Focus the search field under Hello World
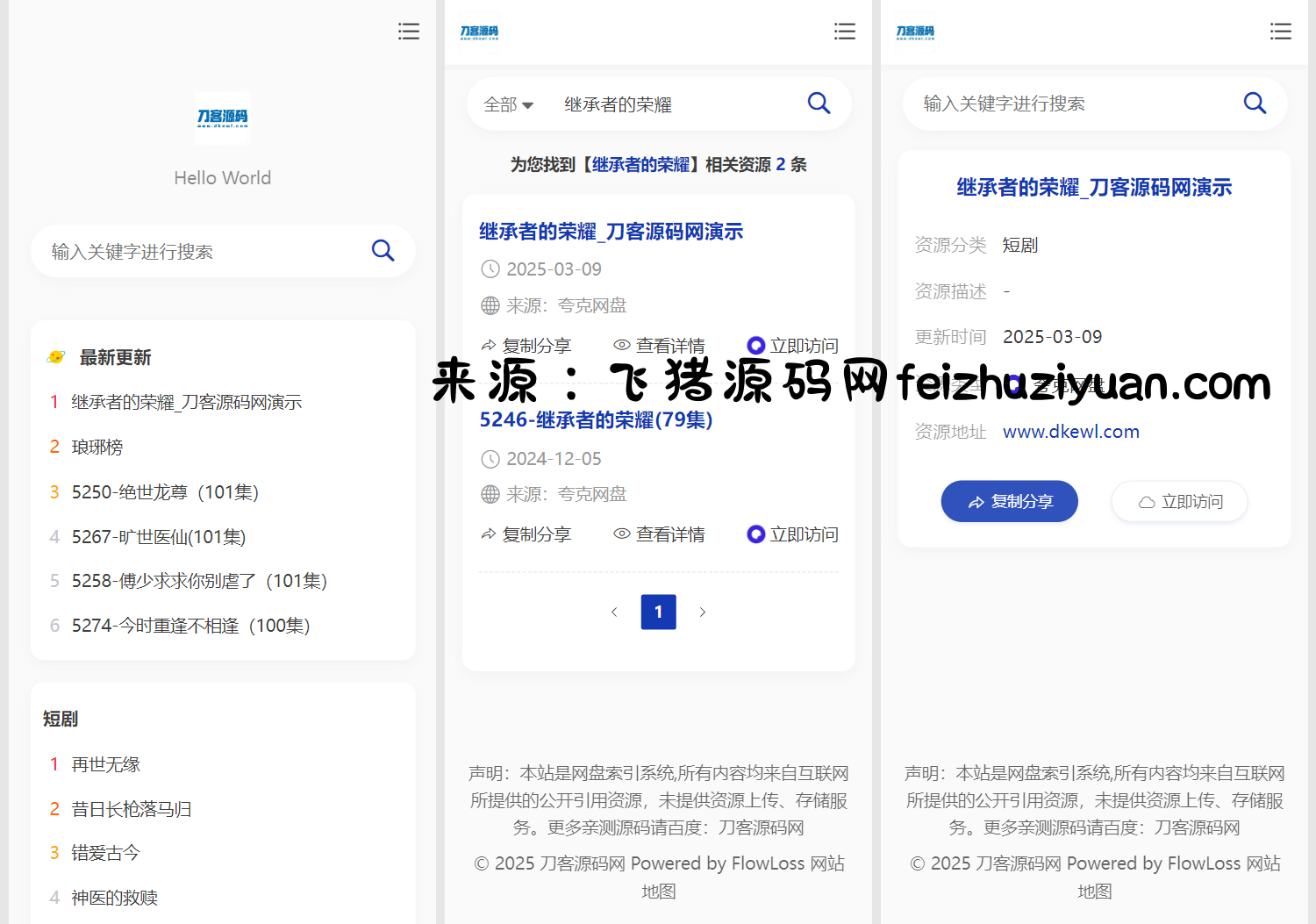Screen dimensions: 1316x924 (x=202, y=252)
